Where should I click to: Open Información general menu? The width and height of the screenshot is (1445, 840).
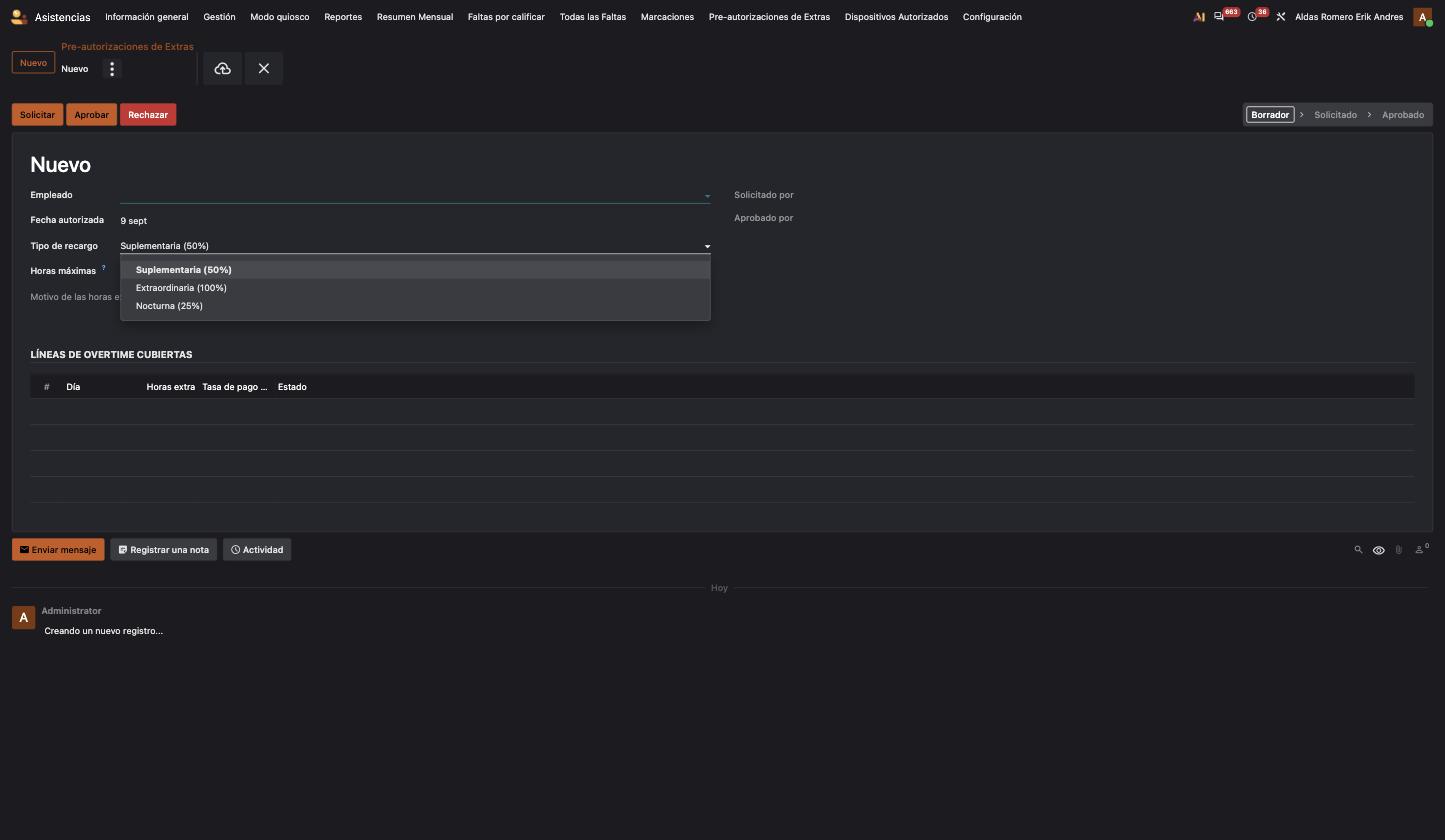(x=146, y=17)
